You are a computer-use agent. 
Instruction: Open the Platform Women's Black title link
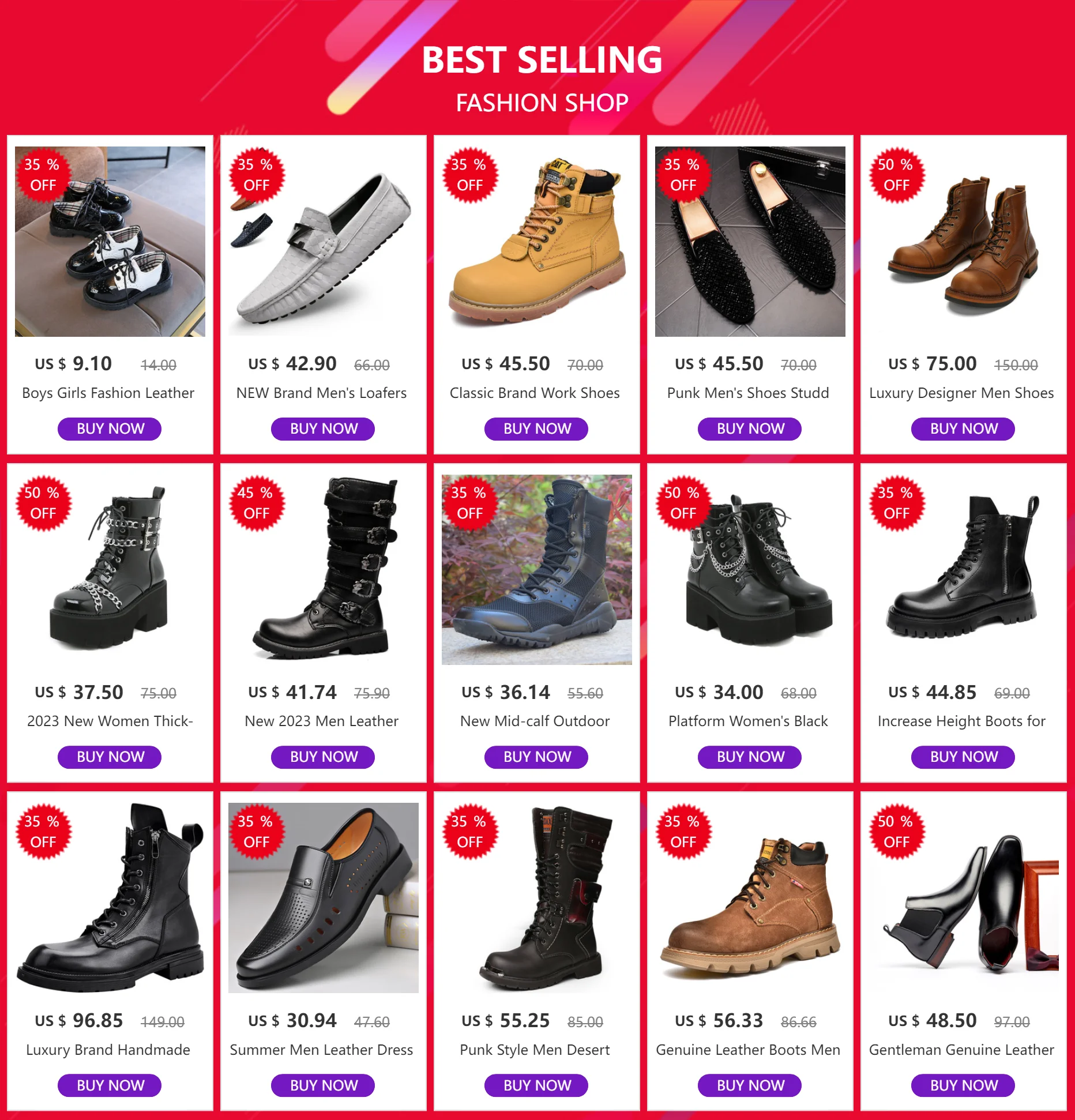[x=748, y=721]
